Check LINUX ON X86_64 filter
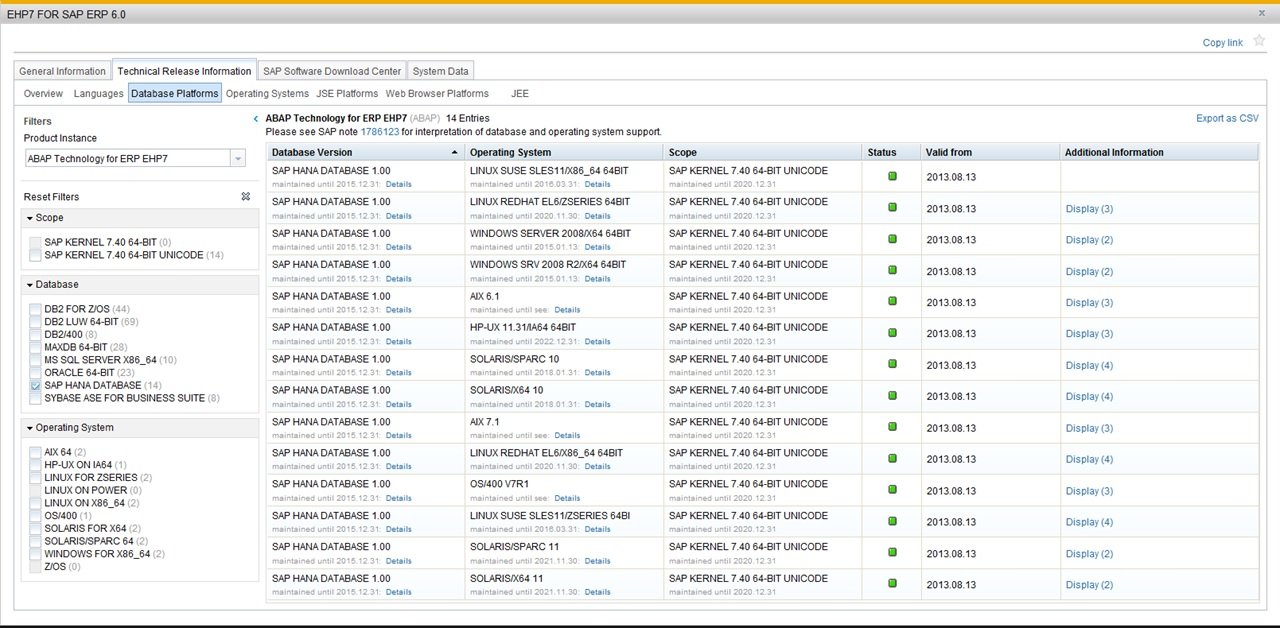Image resolution: width=1280 pixels, height=628 pixels. pyautogui.click(x=36, y=503)
